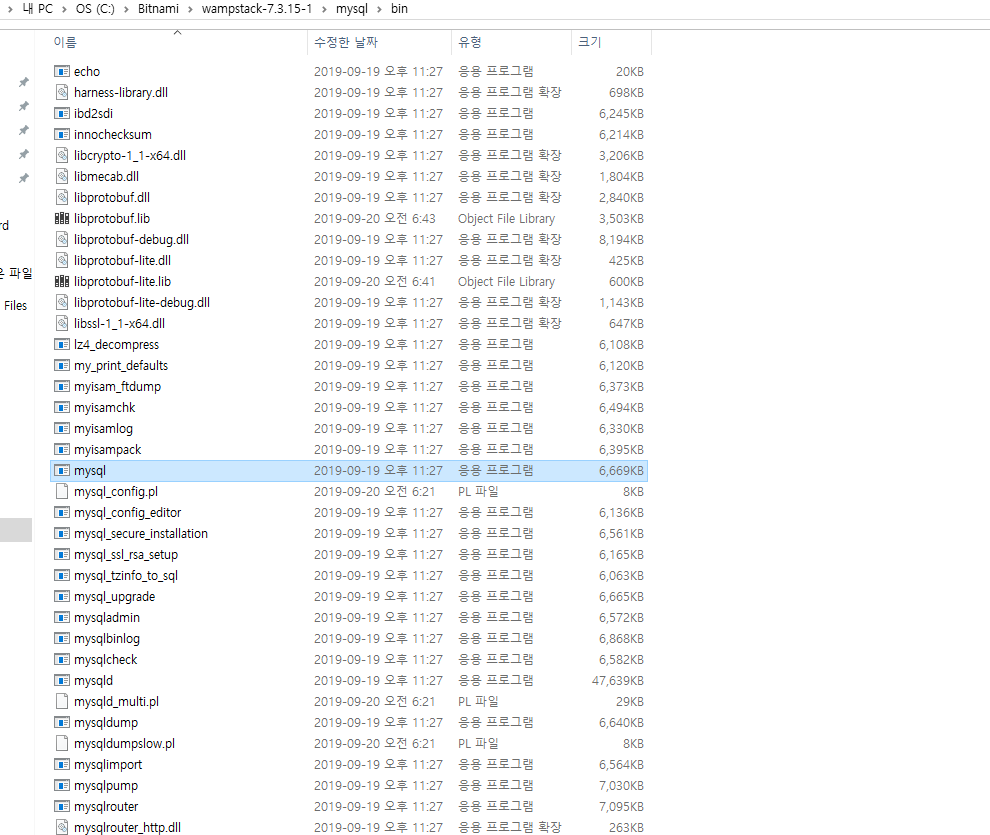
Task: Click the mysqlrouter_http.dll file icon
Action: pyautogui.click(x=62, y=827)
